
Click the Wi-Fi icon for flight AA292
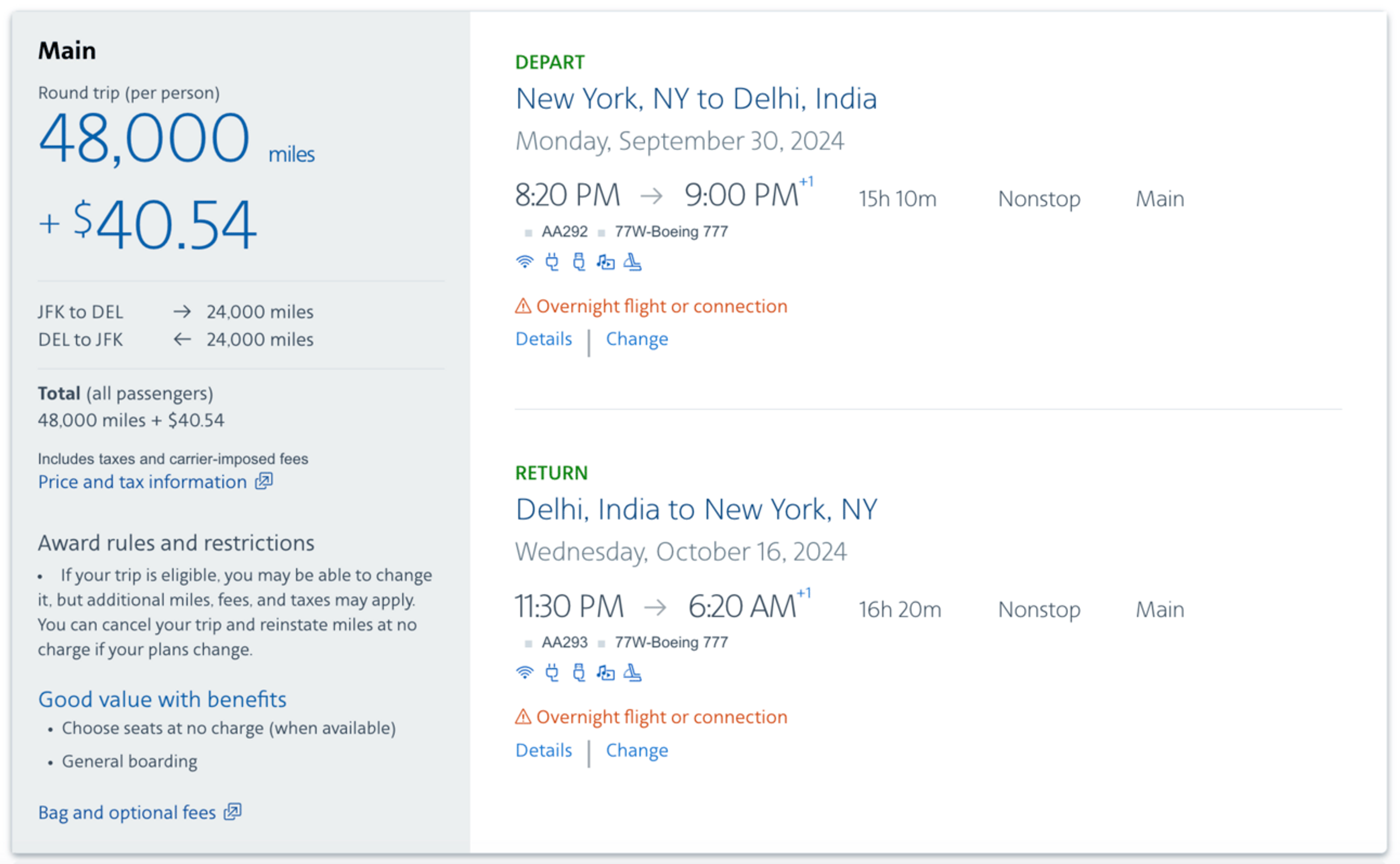(524, 262)
